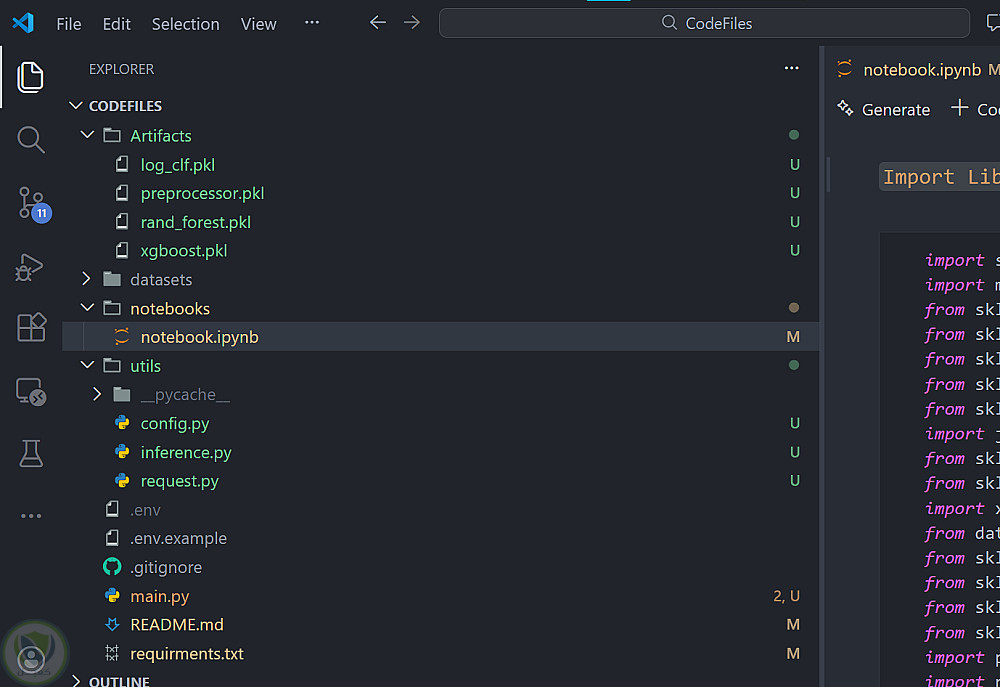Screen dimensions: 1000x687
Task: Collapse the Artifacts folder
Action: click(x=87, y=135)
